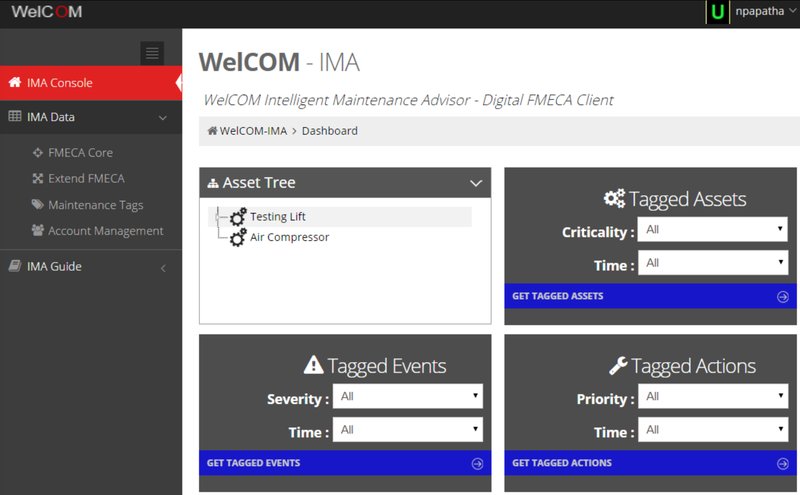Click the green U user avatar
This screenshot has height=495, width=800.
(718, 12)
